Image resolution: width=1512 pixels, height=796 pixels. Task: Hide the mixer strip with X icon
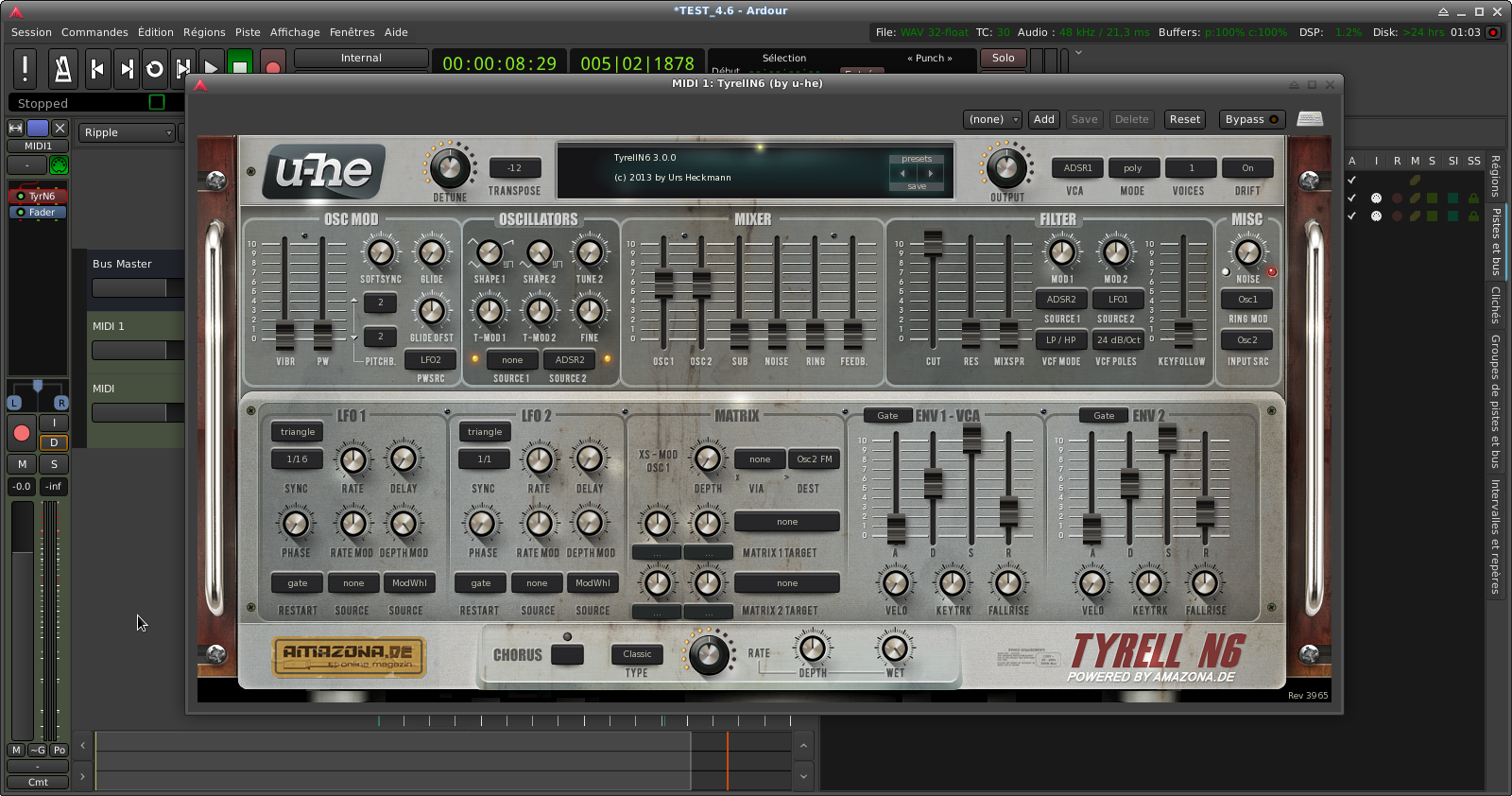(x=60, y=128)
